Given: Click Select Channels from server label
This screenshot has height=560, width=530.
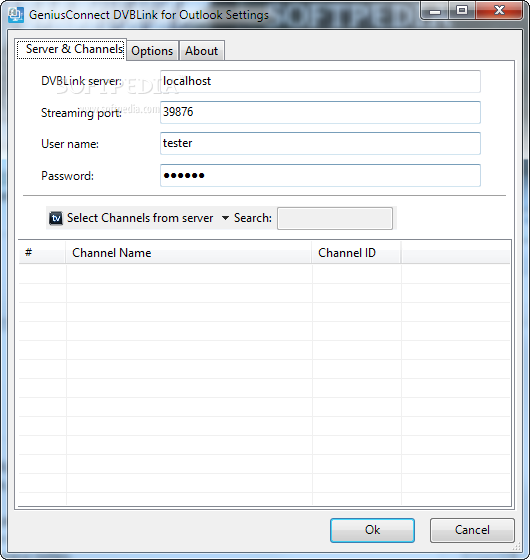Looking at the screenshot, I should click(140, 218).
